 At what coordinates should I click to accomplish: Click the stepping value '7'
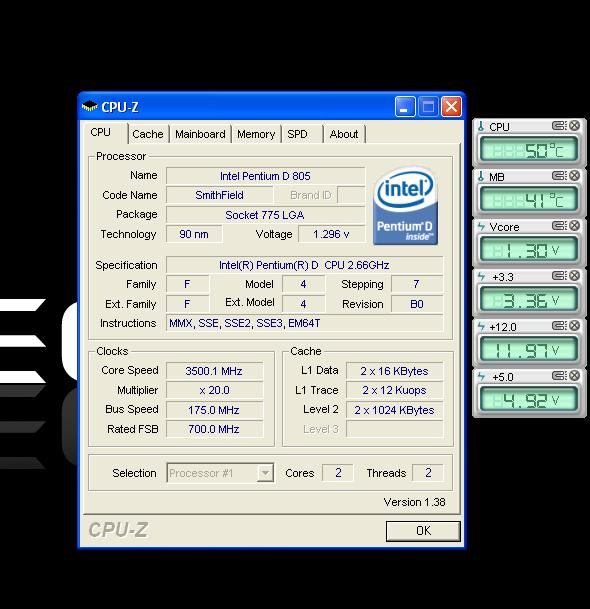pos(416,284)
